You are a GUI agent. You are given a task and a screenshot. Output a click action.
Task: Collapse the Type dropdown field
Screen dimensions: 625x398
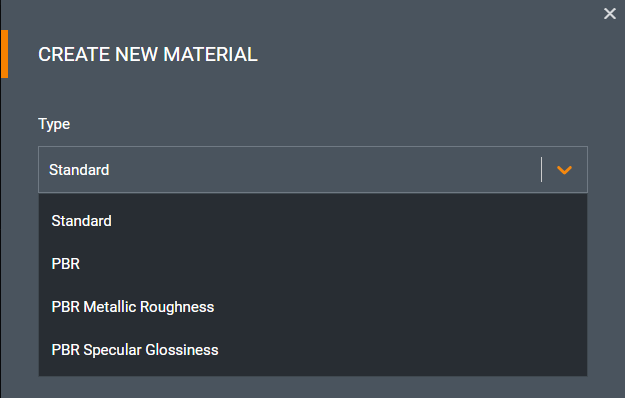[x=313, y=170]
